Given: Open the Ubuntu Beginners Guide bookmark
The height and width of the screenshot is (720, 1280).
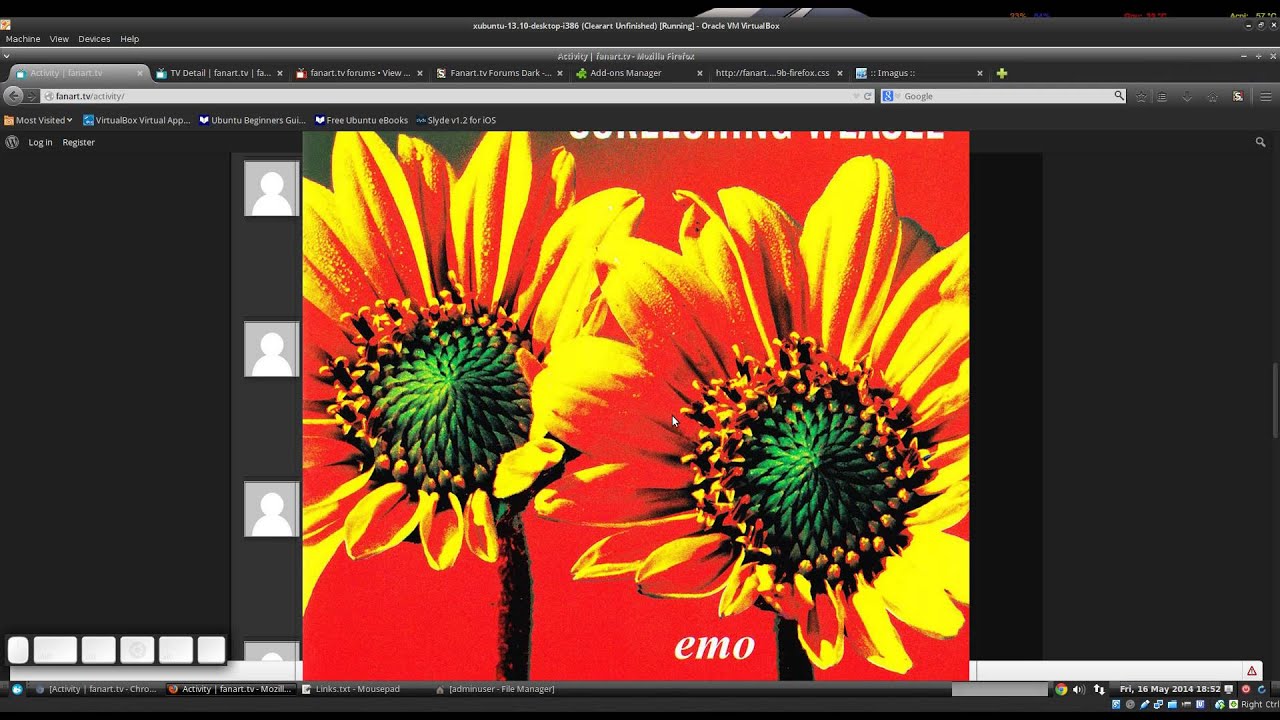Looking at the screenshot, I should coord(252,120).
